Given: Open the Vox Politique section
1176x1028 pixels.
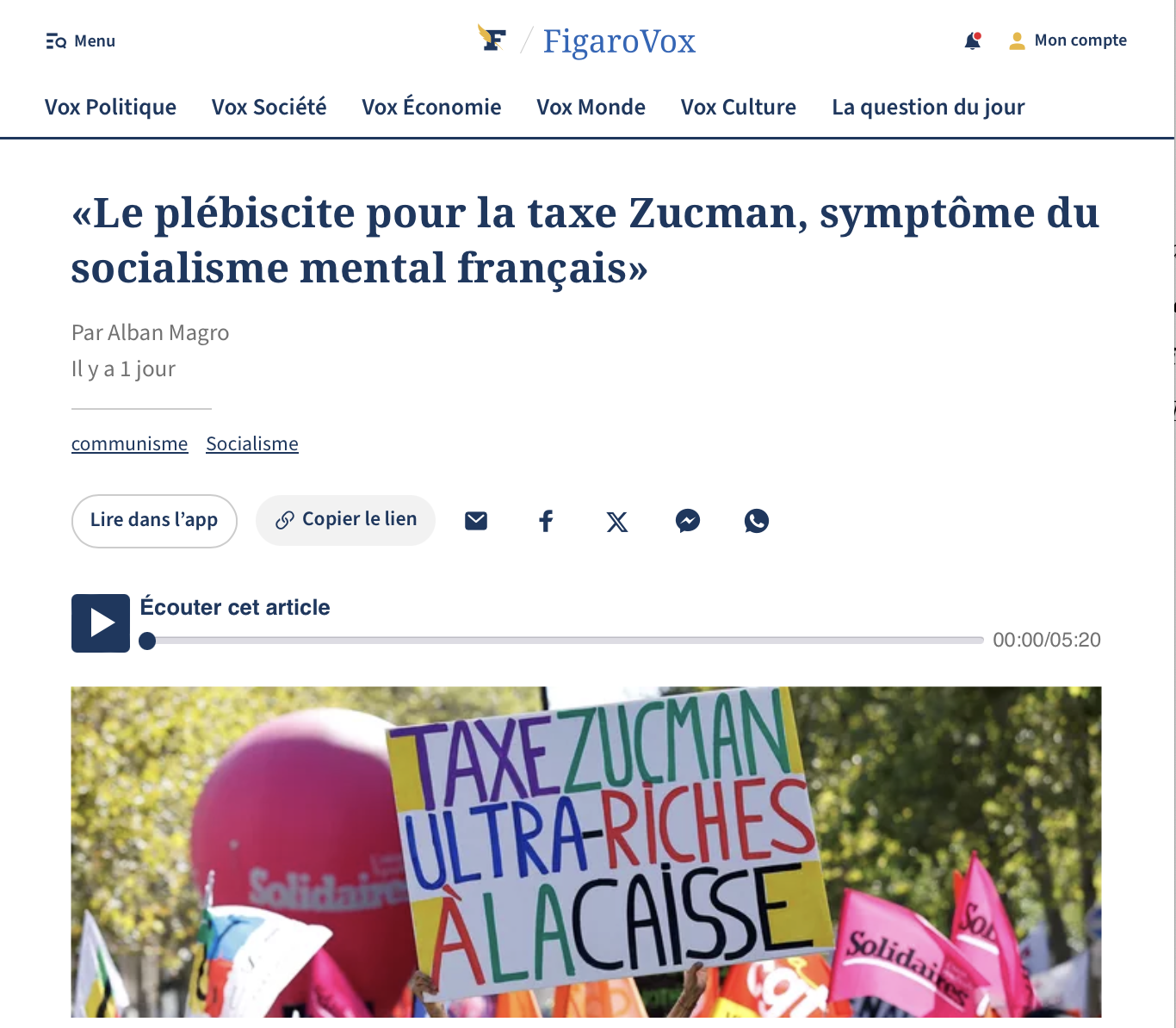Looking at the screenshot, I should pos(110,107).
